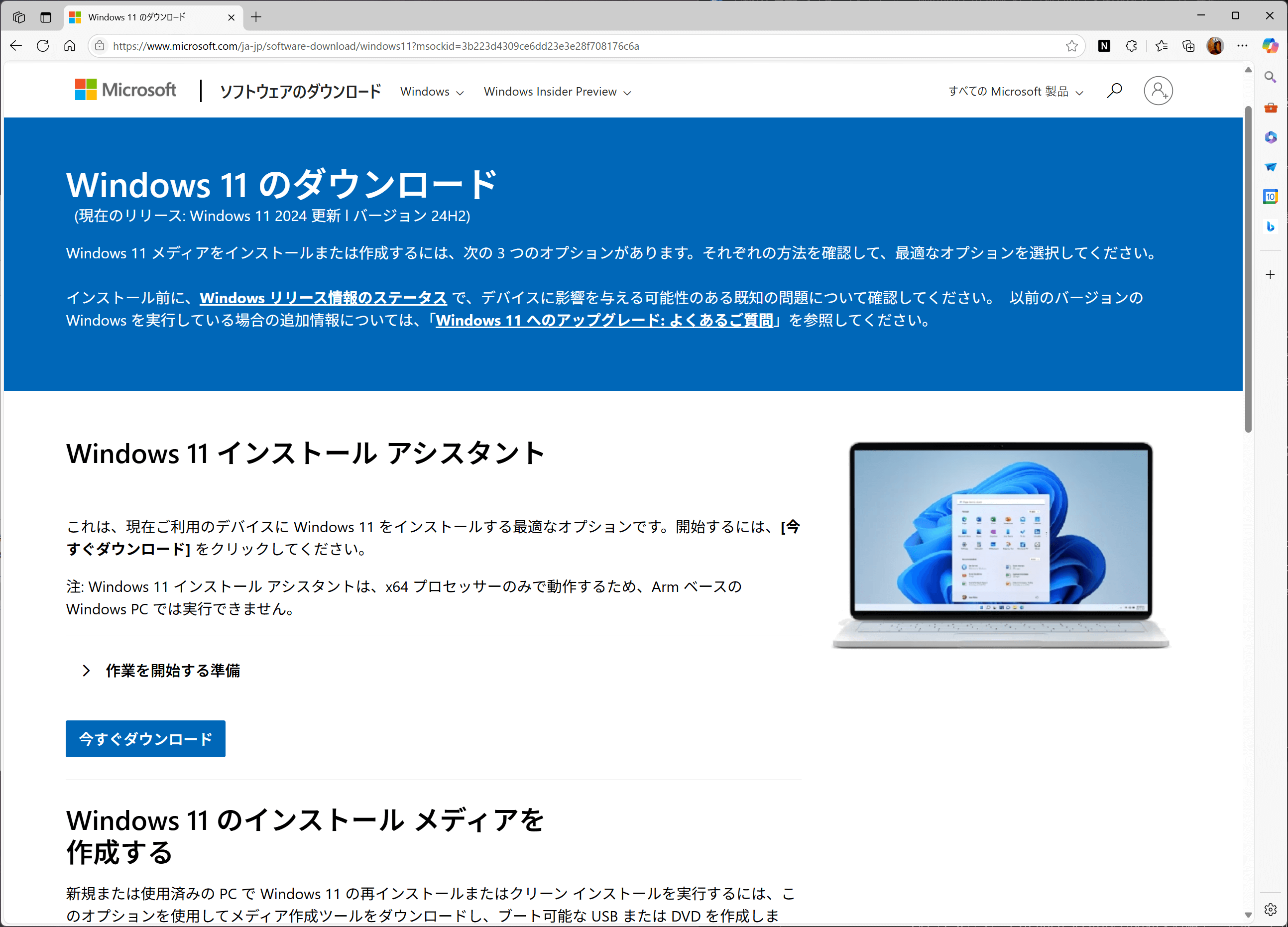Search the Microsoft site
The height and width of the screenshot is (927, 1288).
click(1114, 90)
